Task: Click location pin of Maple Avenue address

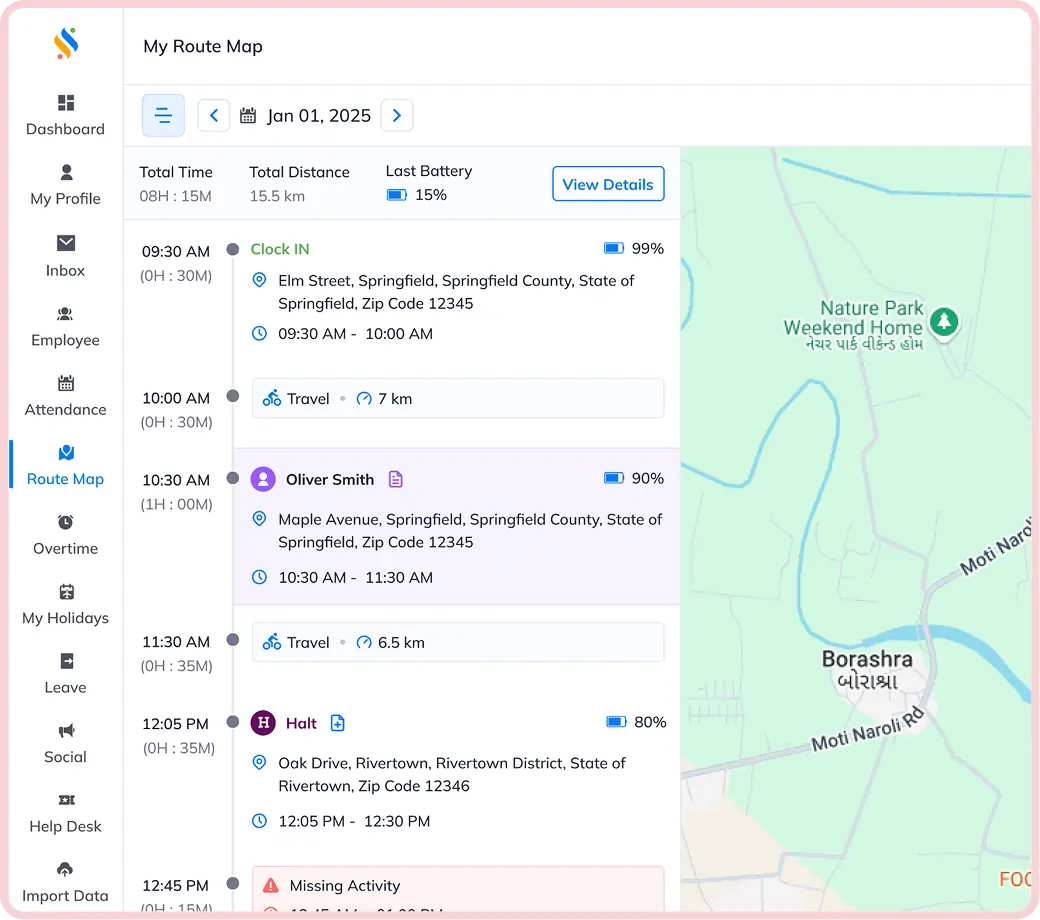Action: point(259,519)
